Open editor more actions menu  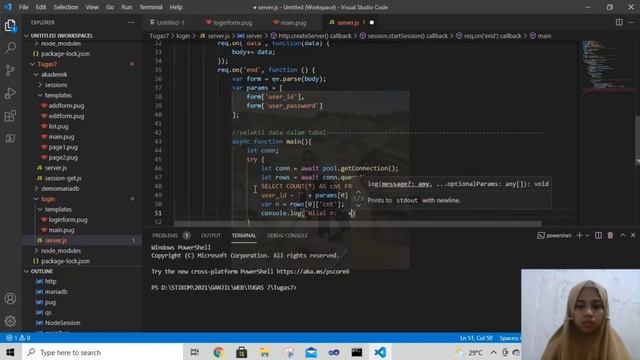coord(631,22)
